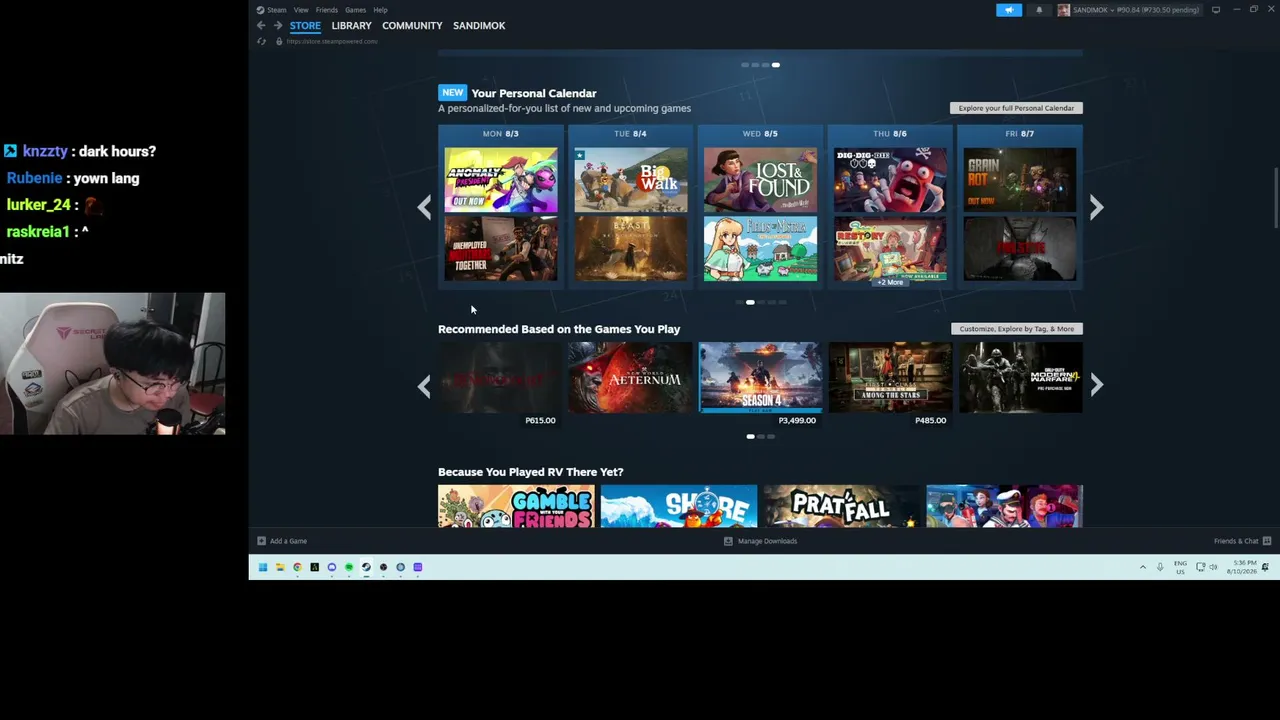Screen dimensions: 1280x720
Task: Click the Steam icon in the taskbar
Action: click(366, 567)
